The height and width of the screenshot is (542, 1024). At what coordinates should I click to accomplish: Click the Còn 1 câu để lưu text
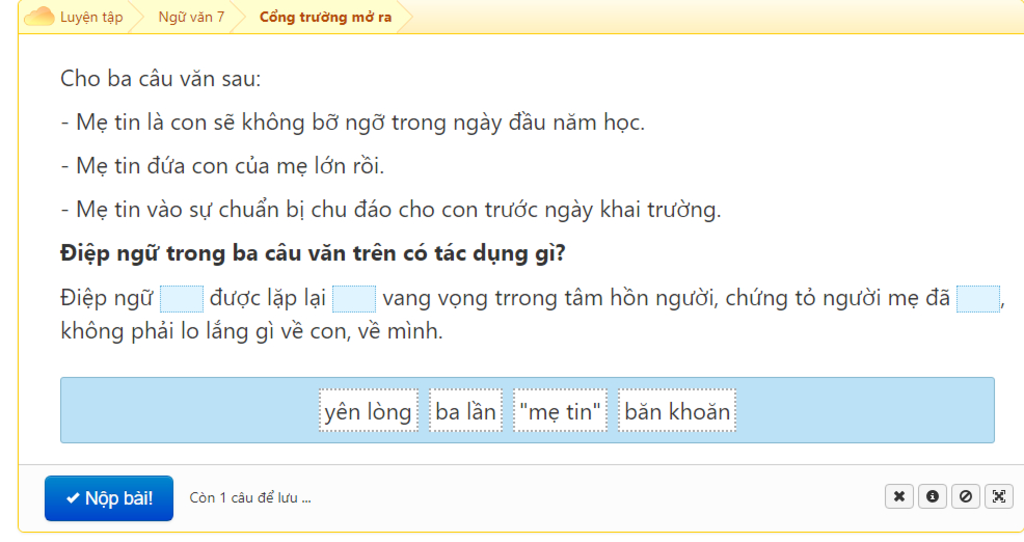(250, 498)
